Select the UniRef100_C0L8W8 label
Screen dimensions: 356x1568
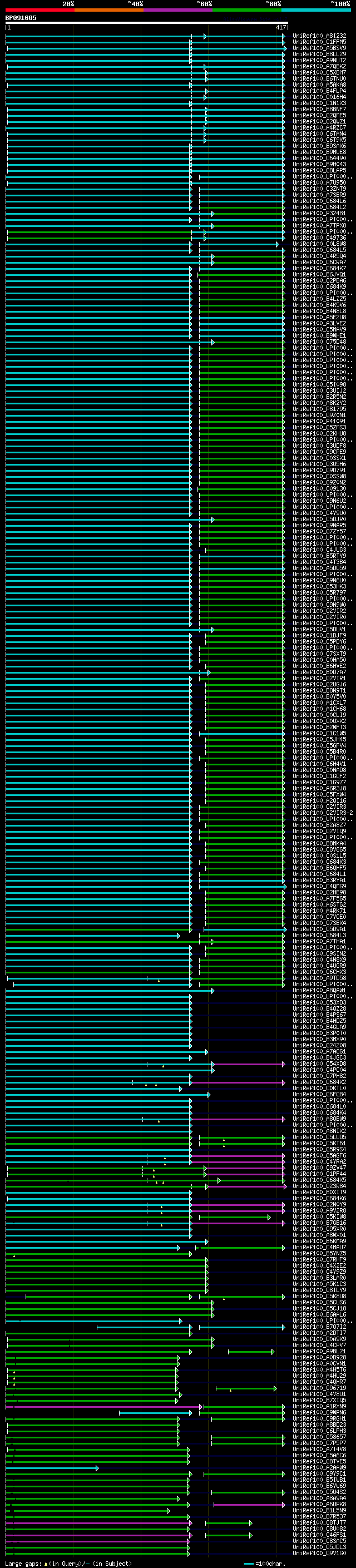[x=319, y=244]
